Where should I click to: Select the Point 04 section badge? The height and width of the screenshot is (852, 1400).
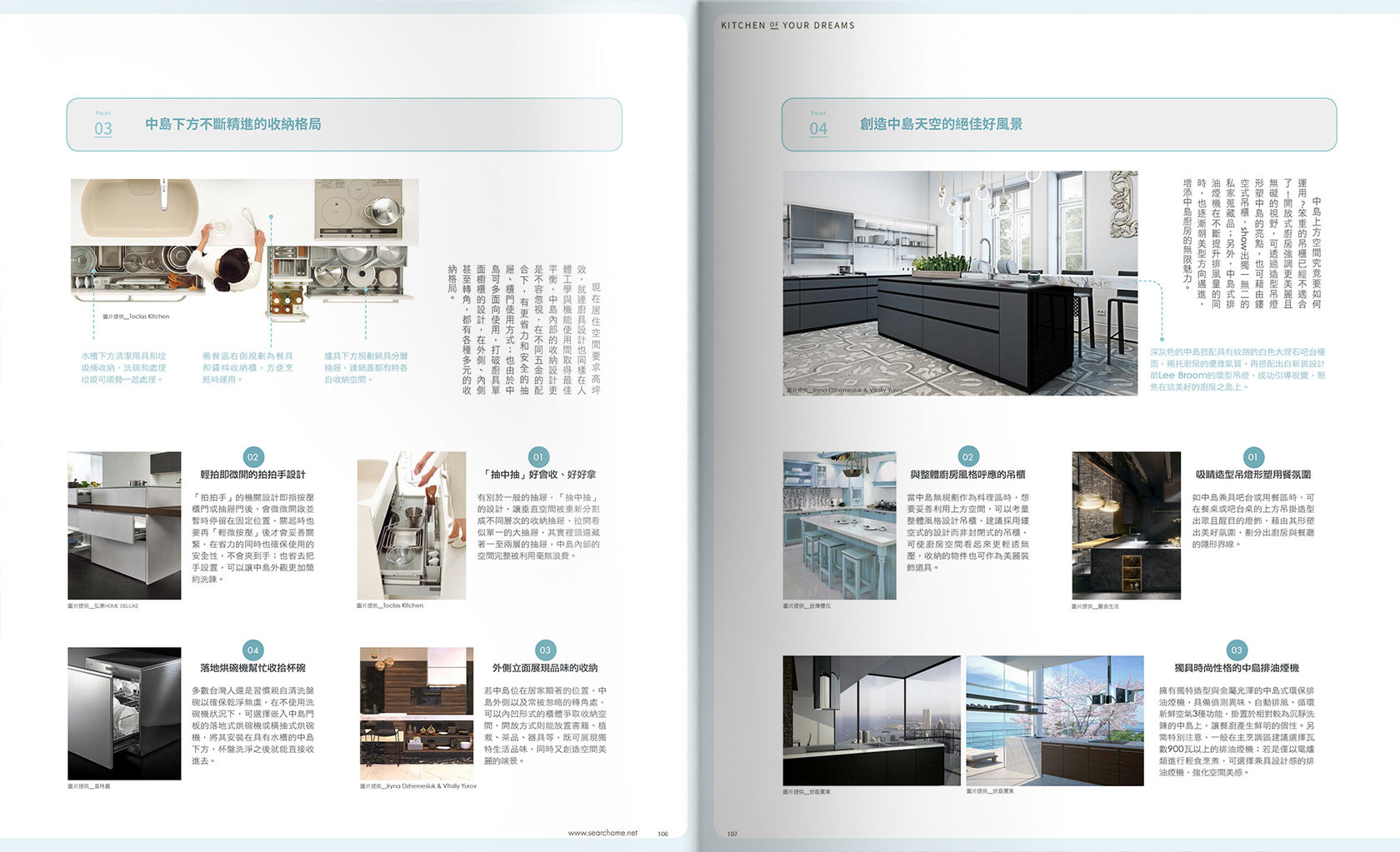click(x=818, y=125)
